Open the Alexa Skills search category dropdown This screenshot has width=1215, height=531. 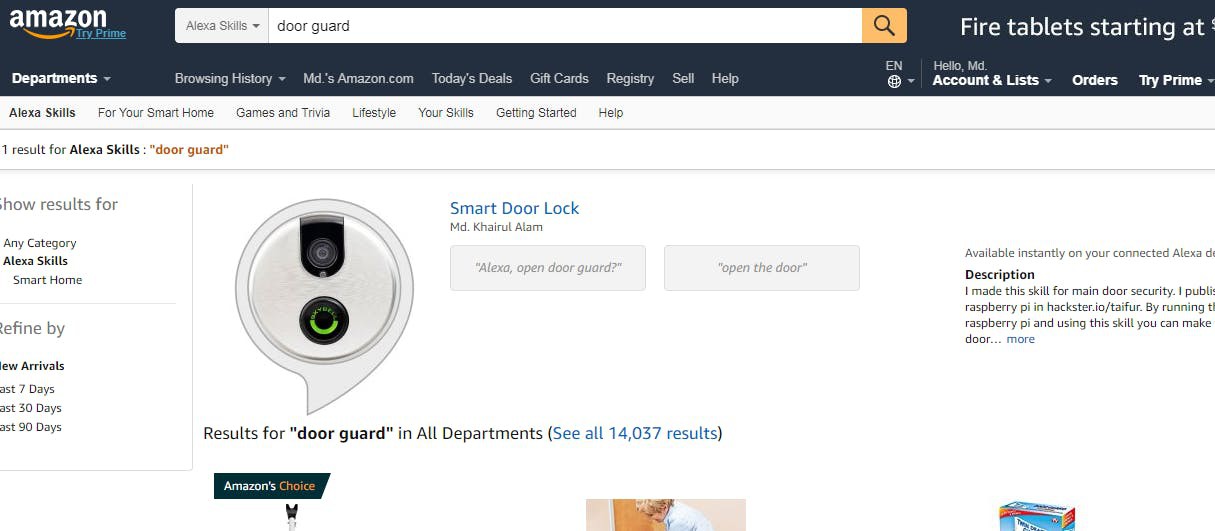[x=222, y=26]
